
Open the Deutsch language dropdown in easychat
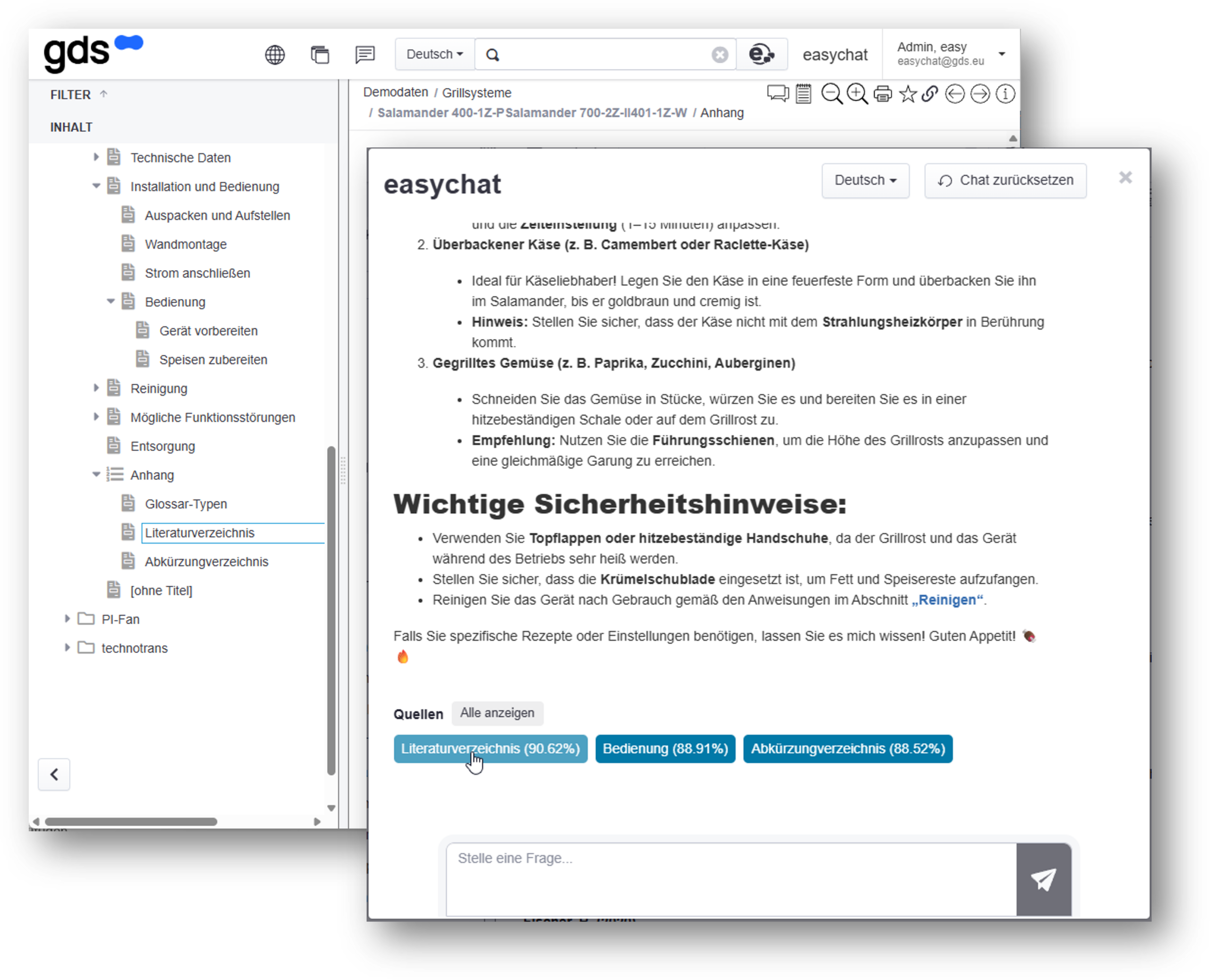[865, 181]
